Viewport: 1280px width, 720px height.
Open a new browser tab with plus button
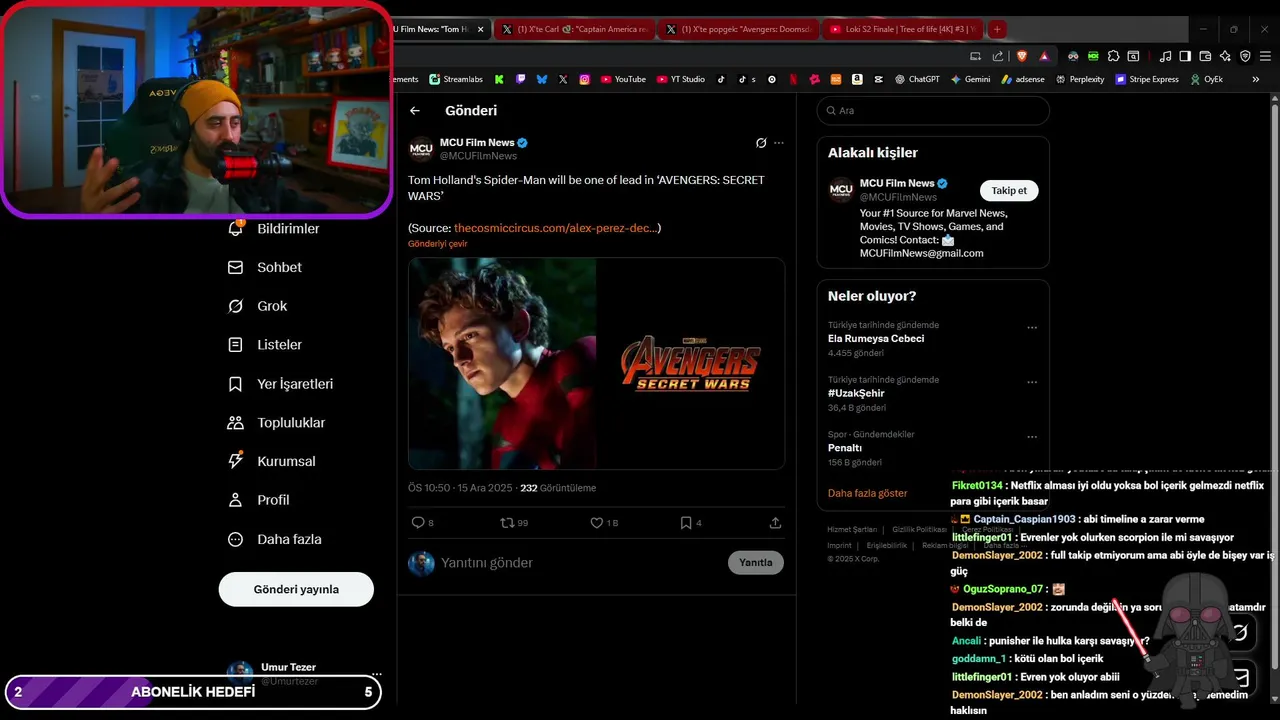997,29
